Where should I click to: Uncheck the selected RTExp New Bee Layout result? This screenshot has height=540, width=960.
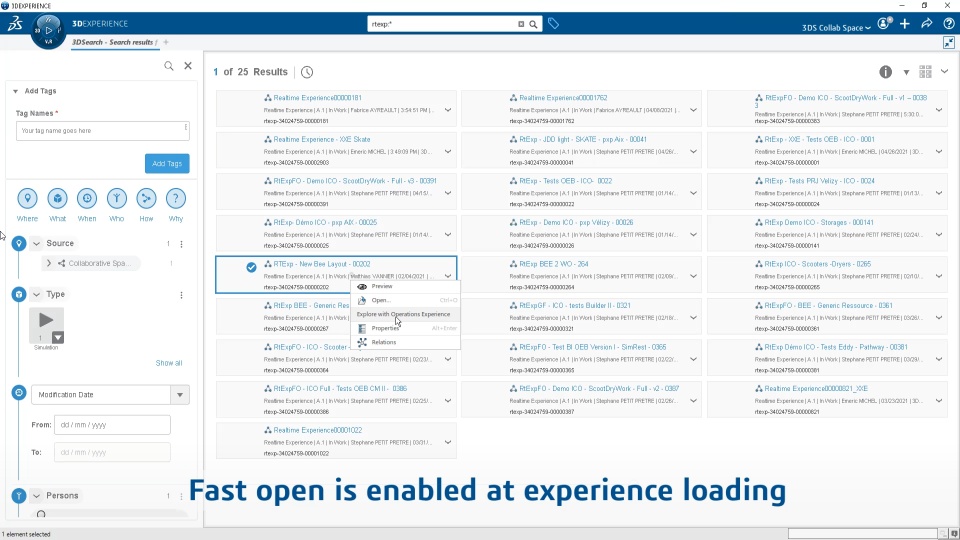[251, 267]
